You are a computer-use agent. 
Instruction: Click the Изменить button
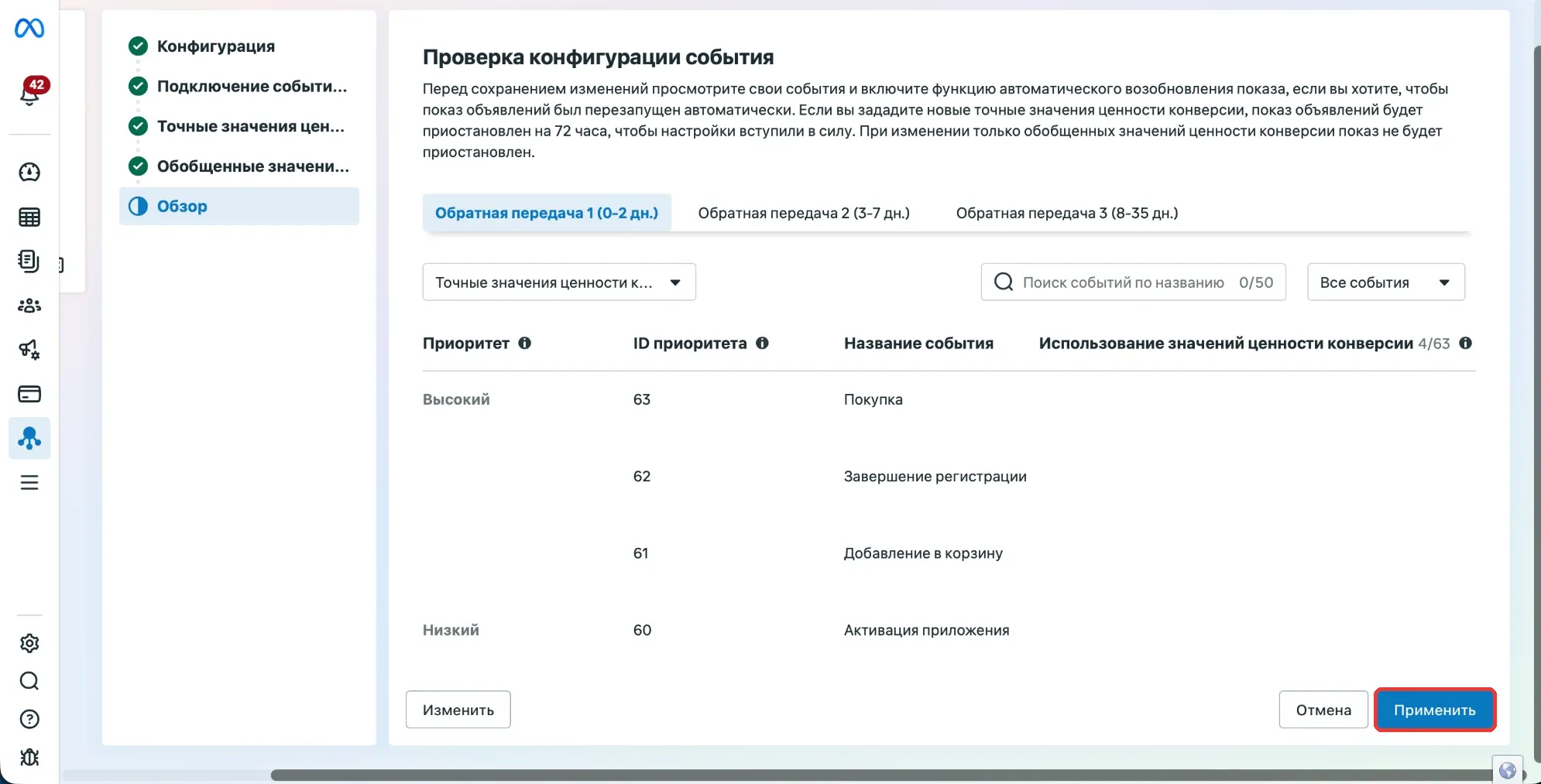click(x=458, y=710)
